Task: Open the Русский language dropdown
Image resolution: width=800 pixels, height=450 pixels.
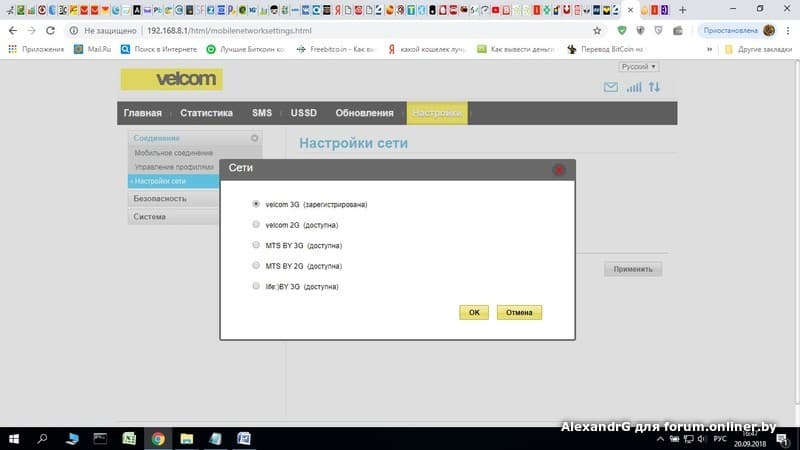Action: coord(638,67)
